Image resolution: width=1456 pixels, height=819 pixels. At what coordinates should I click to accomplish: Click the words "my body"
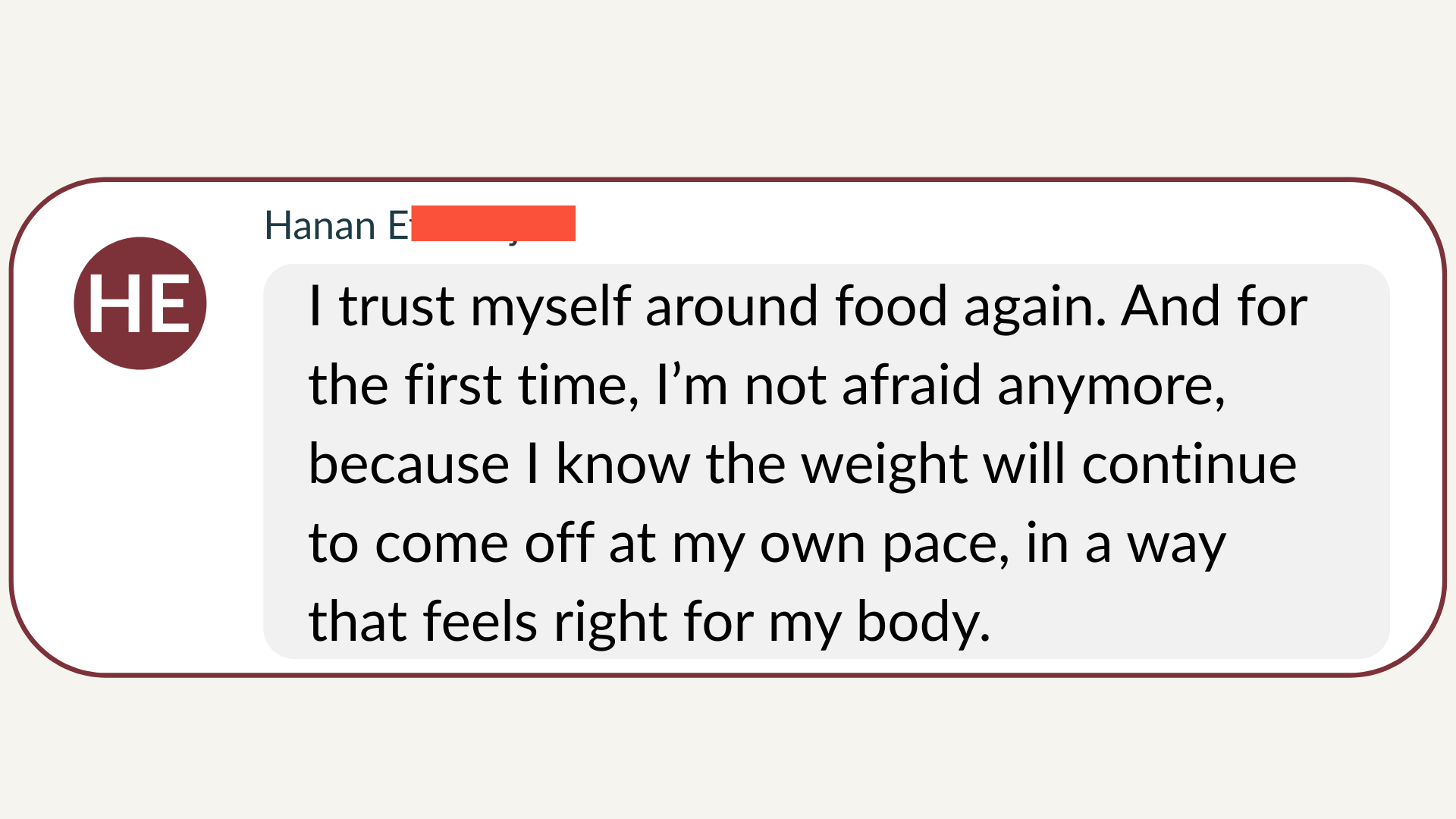[879, 623]
